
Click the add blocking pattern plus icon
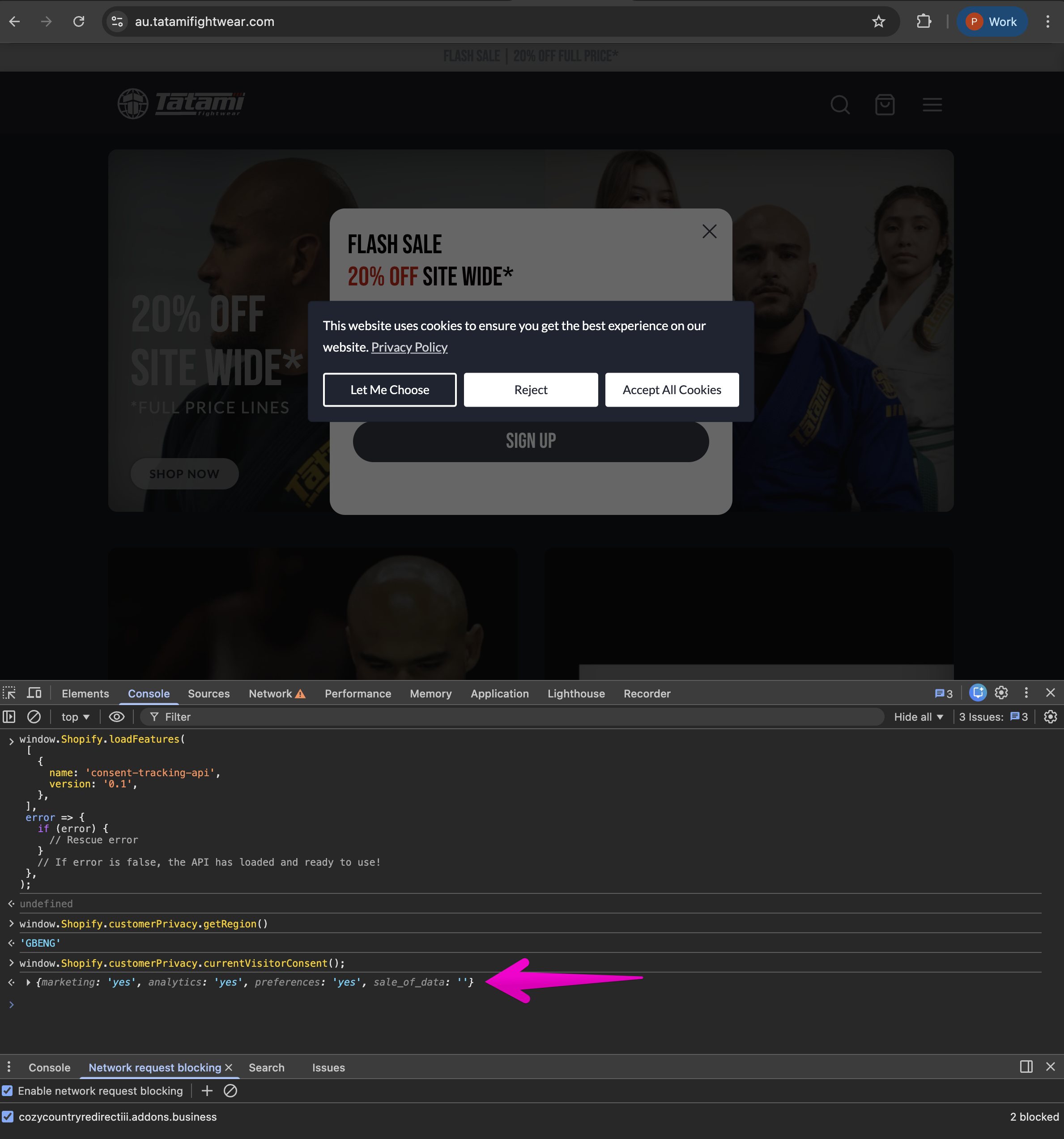[208, 1091]
